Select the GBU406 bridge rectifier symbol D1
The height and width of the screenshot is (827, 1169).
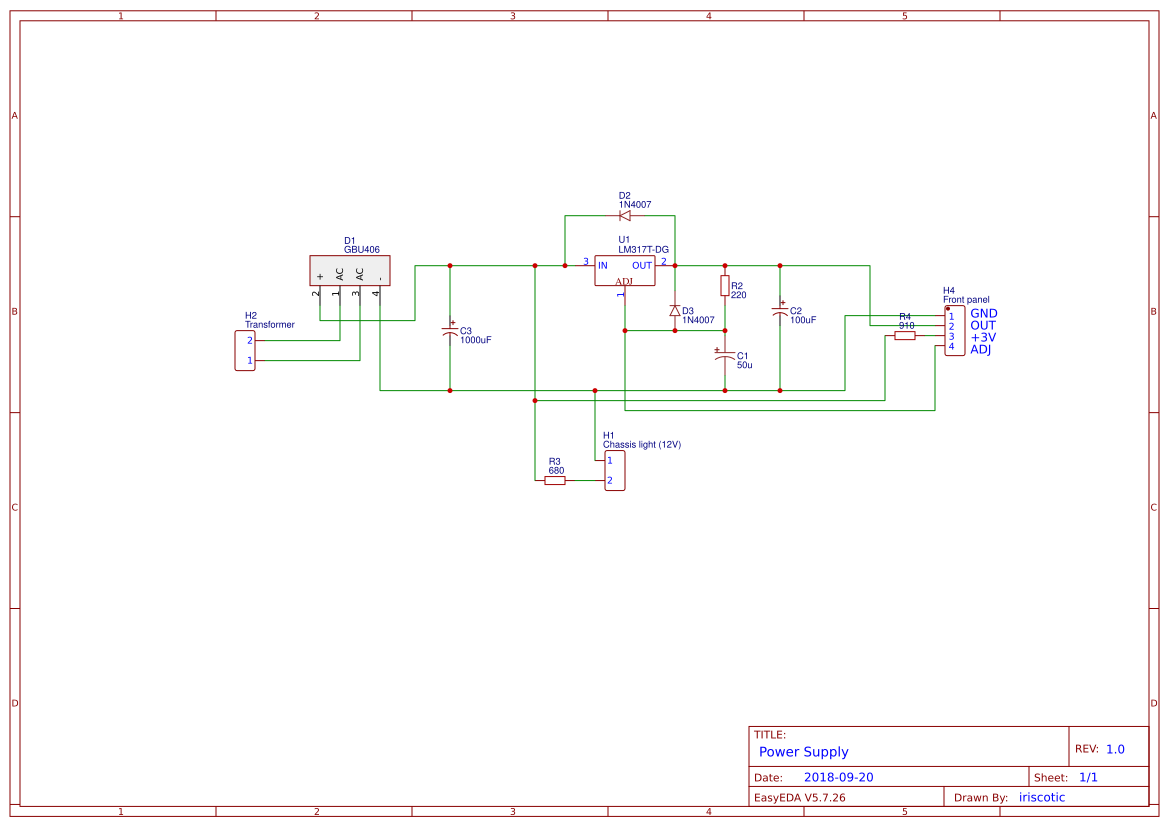[x=350, y=270]
